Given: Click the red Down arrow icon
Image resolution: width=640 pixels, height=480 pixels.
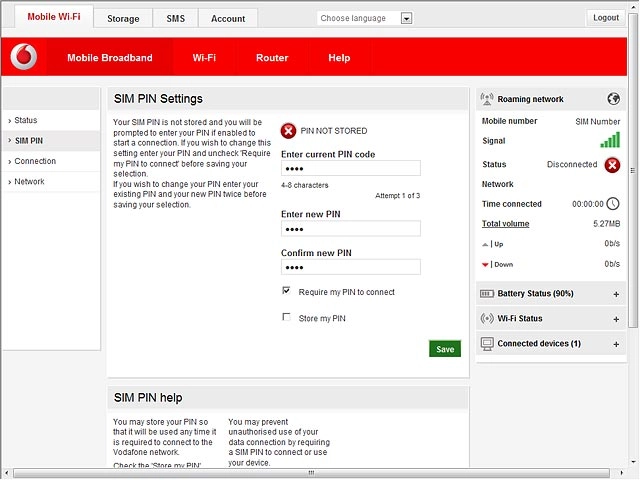Looking at the screenshot, I should click(x=484, y=265).
